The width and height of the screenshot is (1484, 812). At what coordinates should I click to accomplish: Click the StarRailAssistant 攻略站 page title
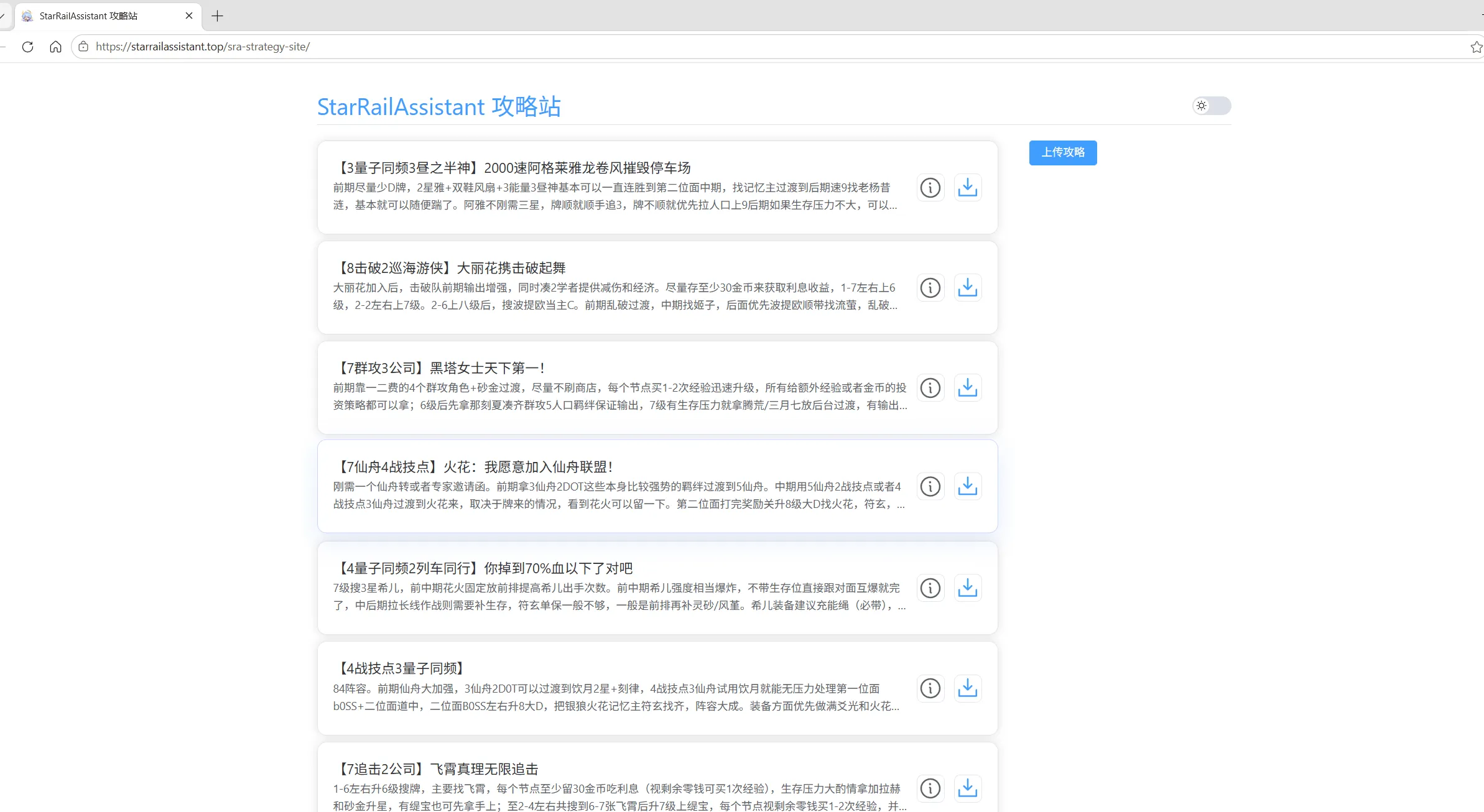pos(439,107)
